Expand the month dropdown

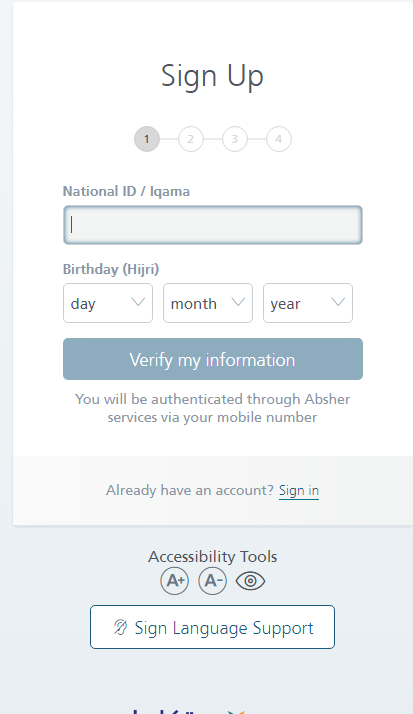point(208,303)
